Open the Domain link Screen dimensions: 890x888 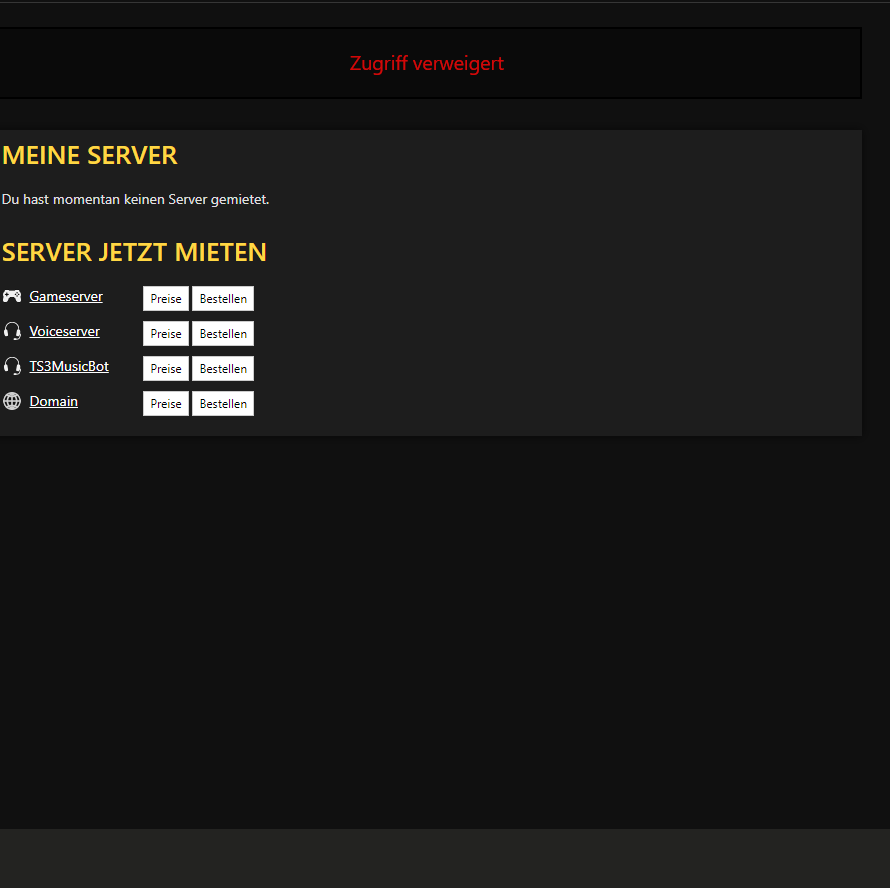coord(53,401)
